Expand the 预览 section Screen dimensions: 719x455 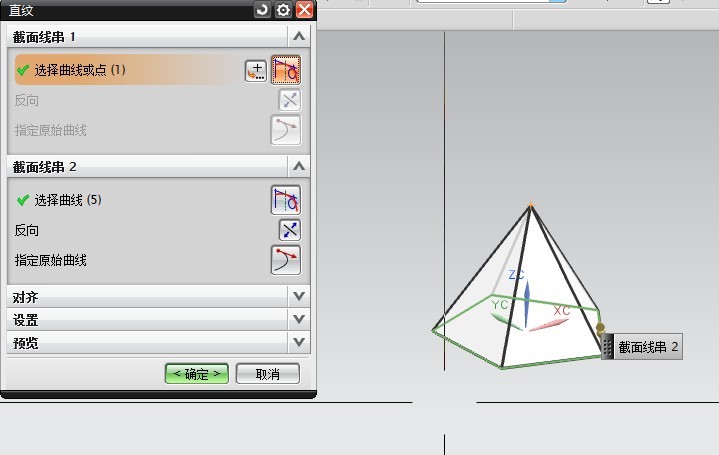(299, 342)
